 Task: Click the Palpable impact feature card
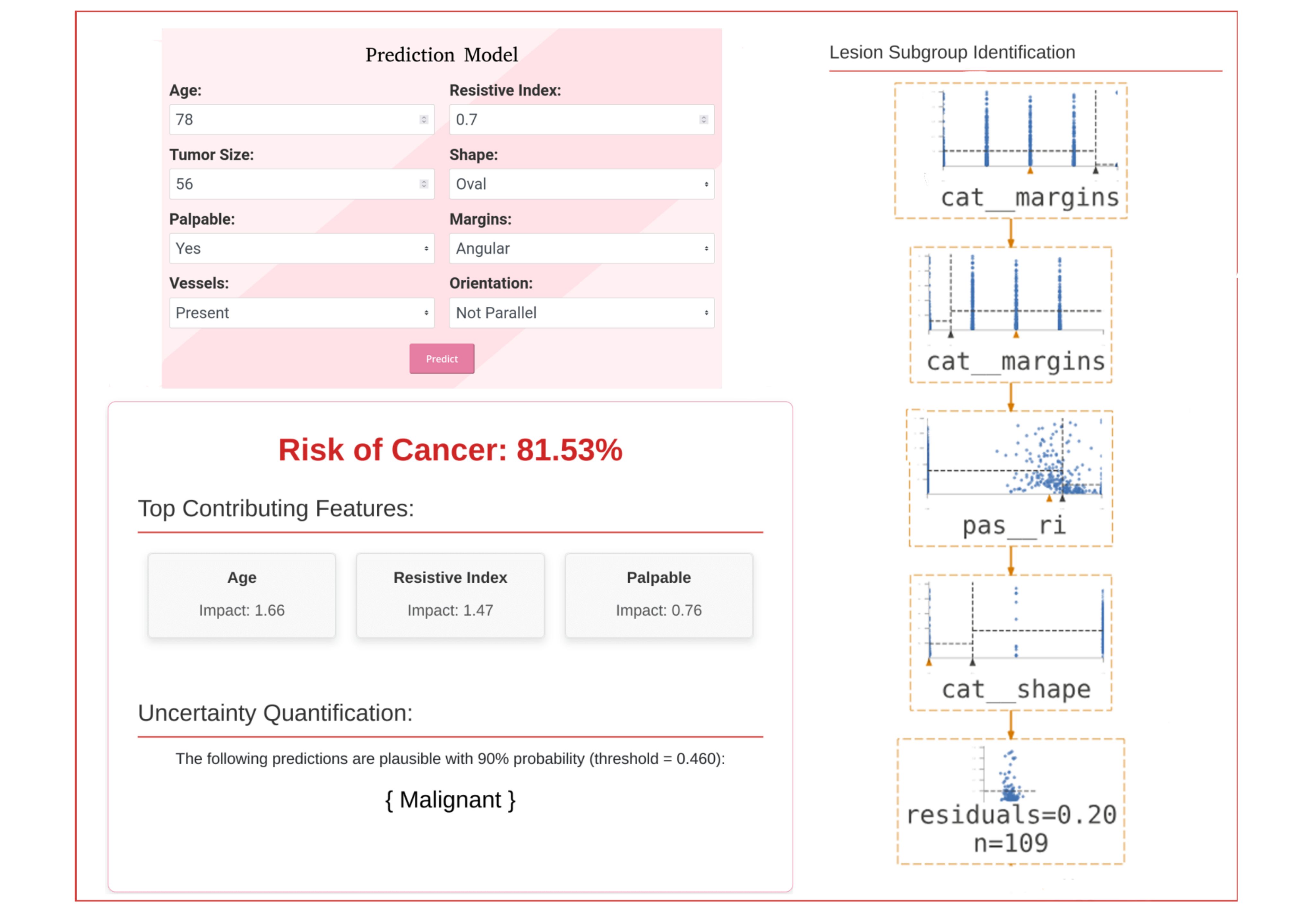click(658, 595)
